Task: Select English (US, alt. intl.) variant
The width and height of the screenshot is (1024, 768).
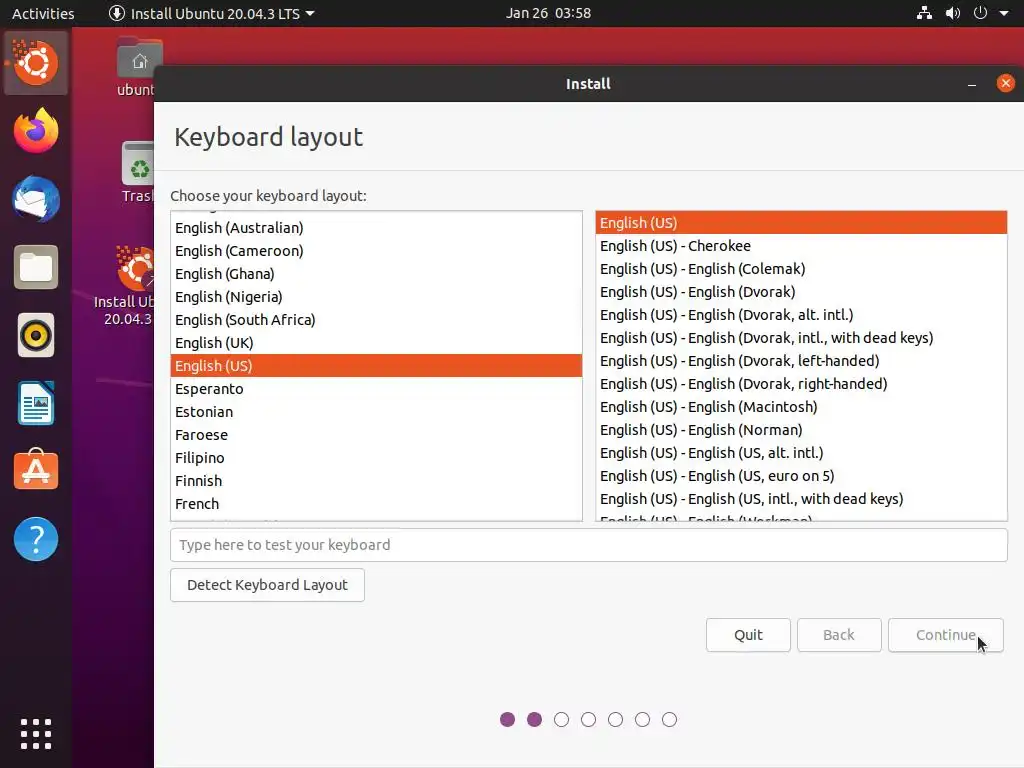Action: coord(801,453)
